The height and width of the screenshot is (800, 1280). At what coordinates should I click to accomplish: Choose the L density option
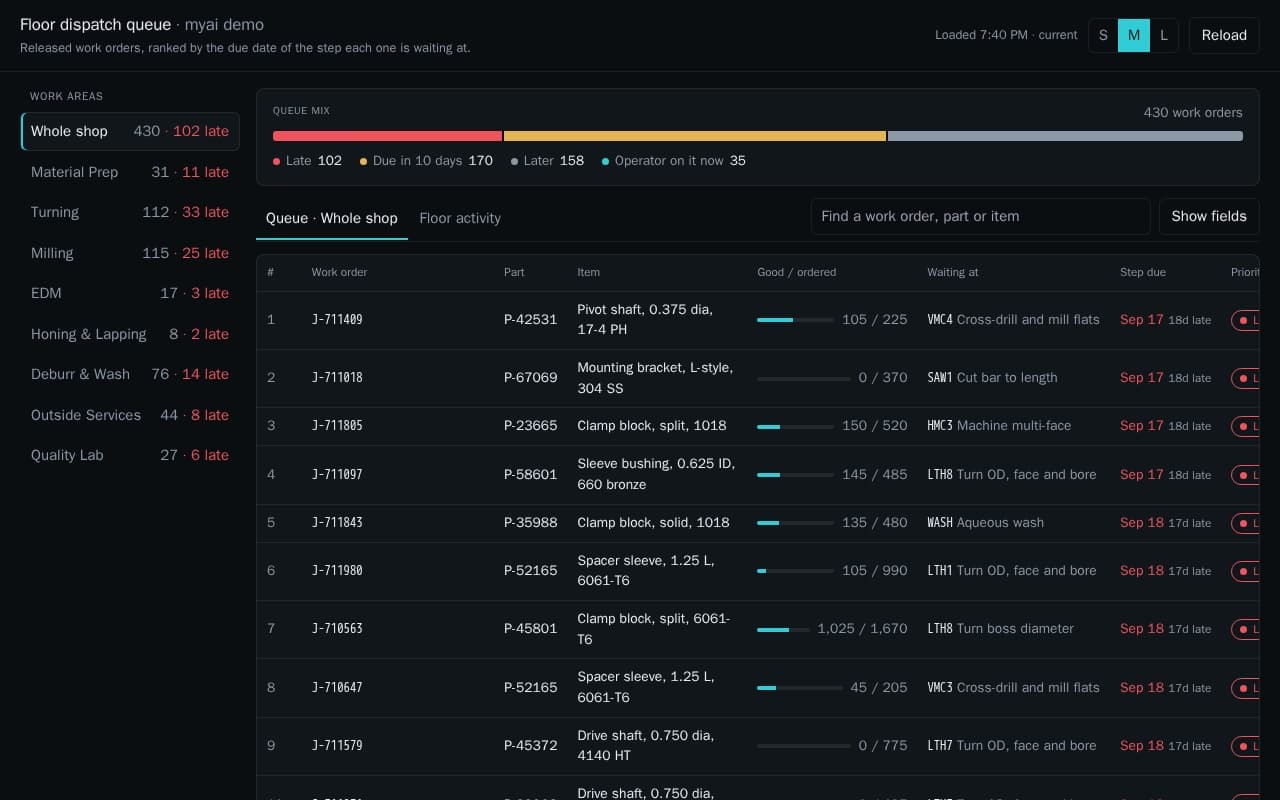click(x=1164, y=35)
